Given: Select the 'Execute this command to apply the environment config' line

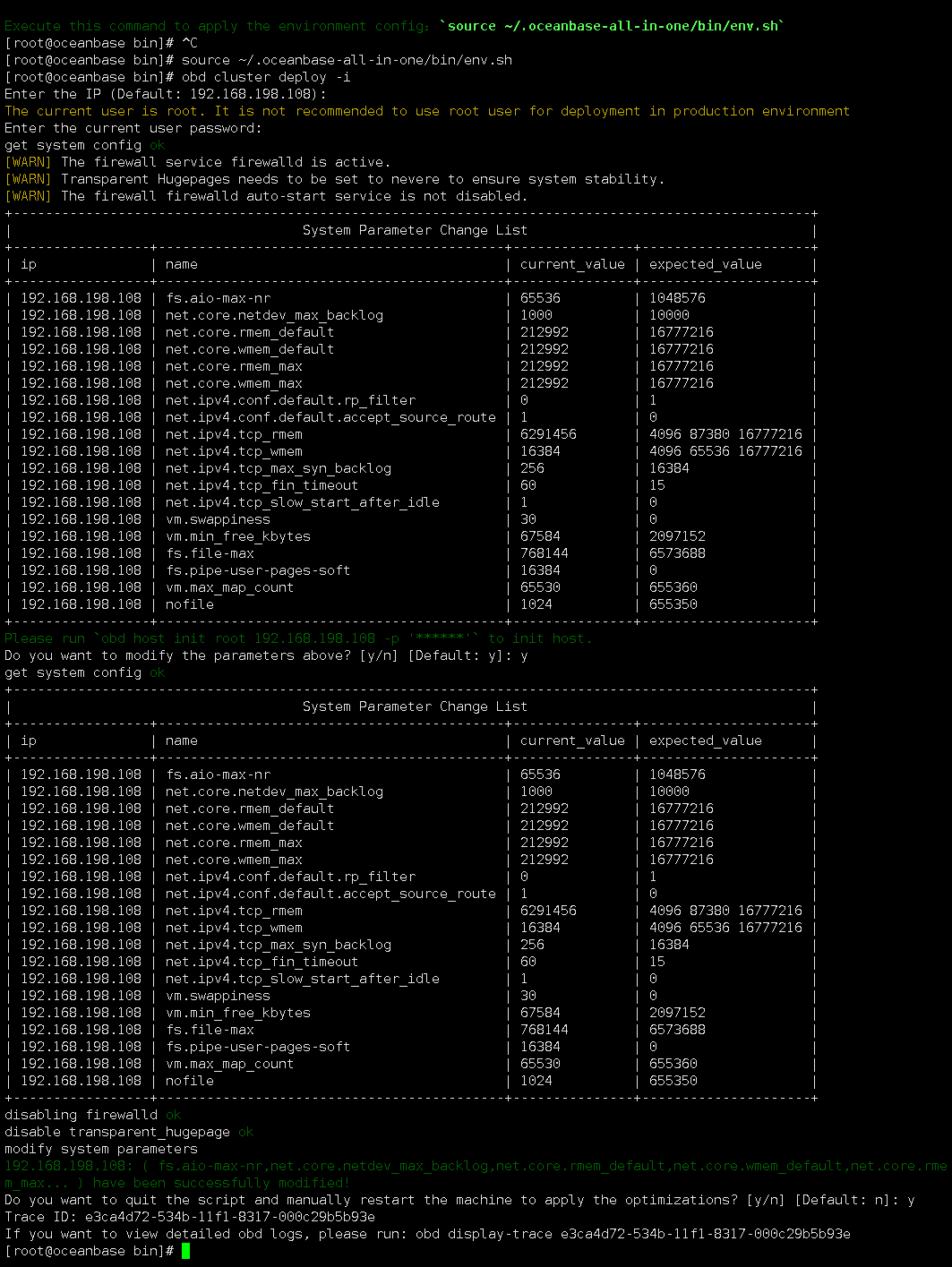Looking at the screenshot, I should (395, 26).
